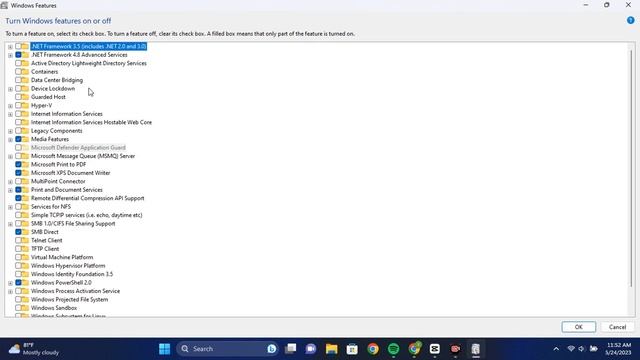Viewport: 640px width, 360px height.
Task: Open File Explorer from the taskbar
Action: click(331, 349)
